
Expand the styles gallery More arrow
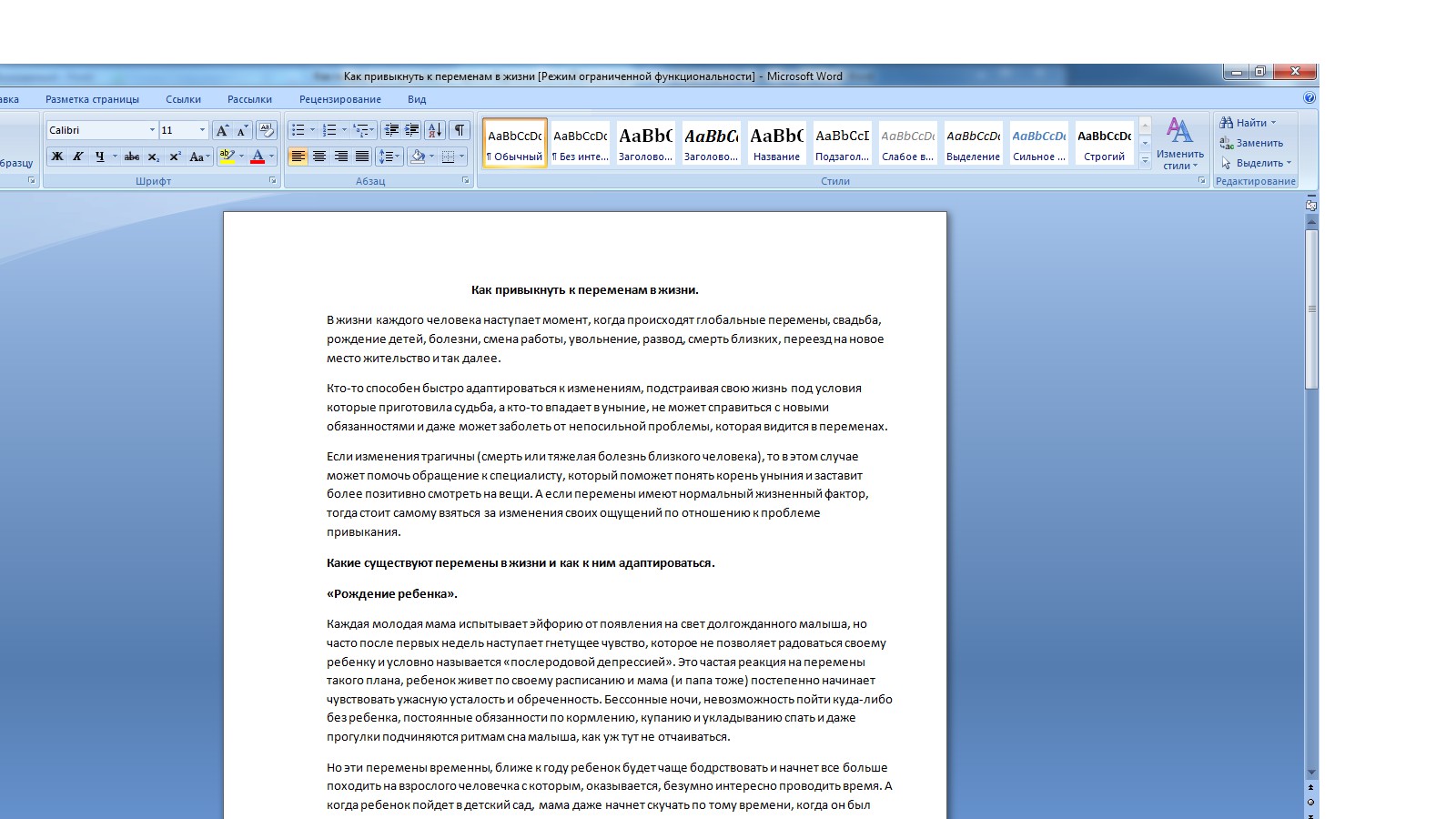click(x=1145, y=161)
